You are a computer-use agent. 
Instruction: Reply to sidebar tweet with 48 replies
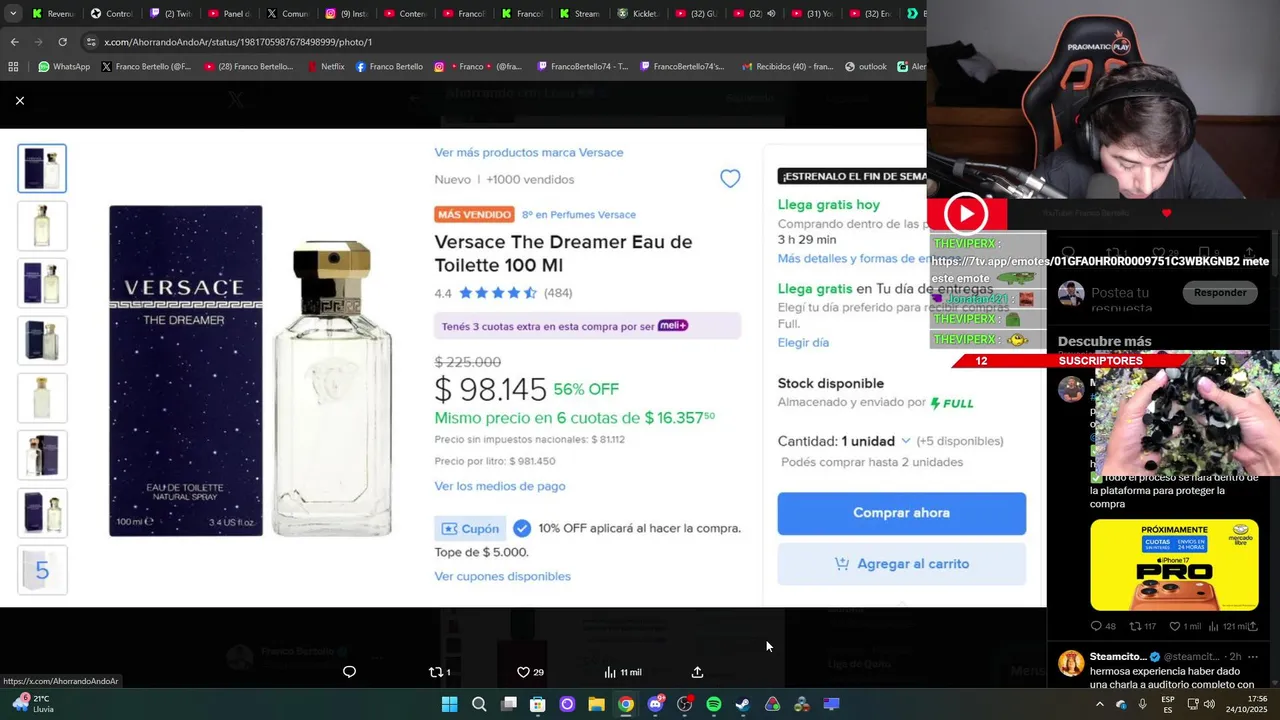point(1104,626)
